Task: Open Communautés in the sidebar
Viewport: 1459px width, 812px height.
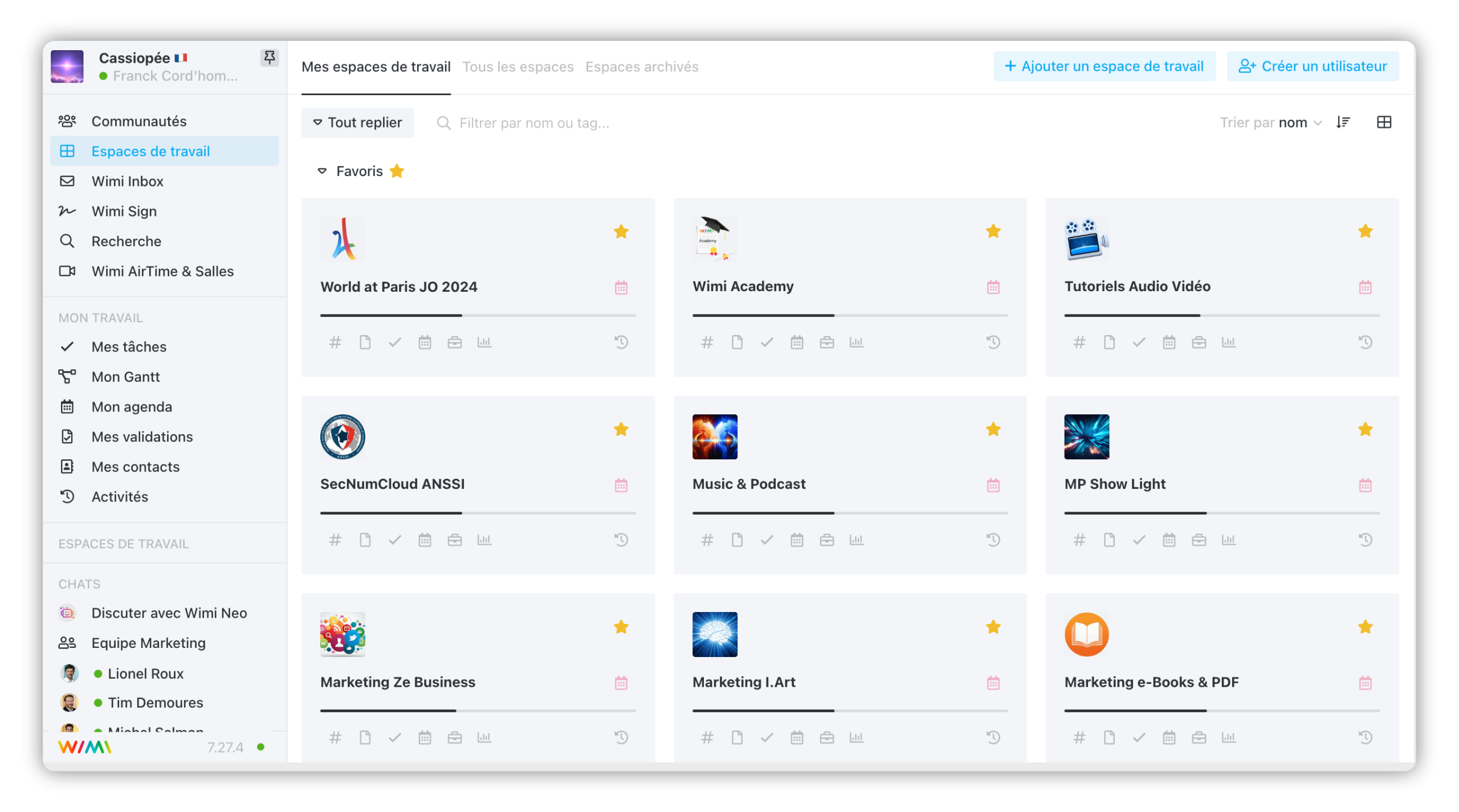Action: [x=164, y=121]
